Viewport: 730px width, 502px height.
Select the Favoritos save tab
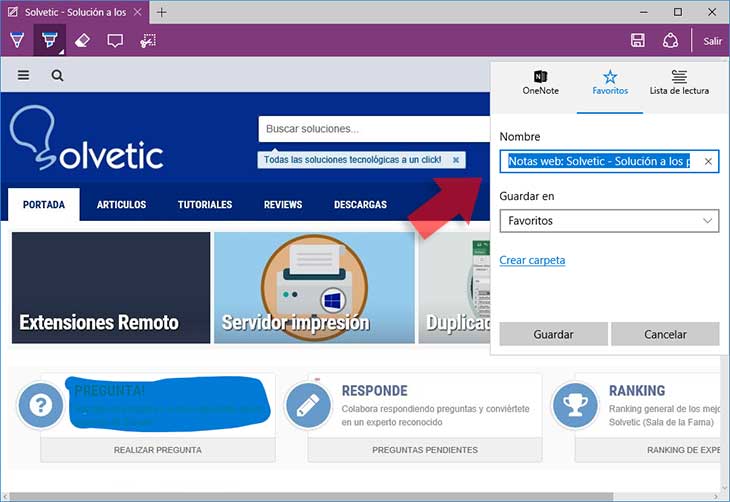pyautogui.click(x=610, y=83)
